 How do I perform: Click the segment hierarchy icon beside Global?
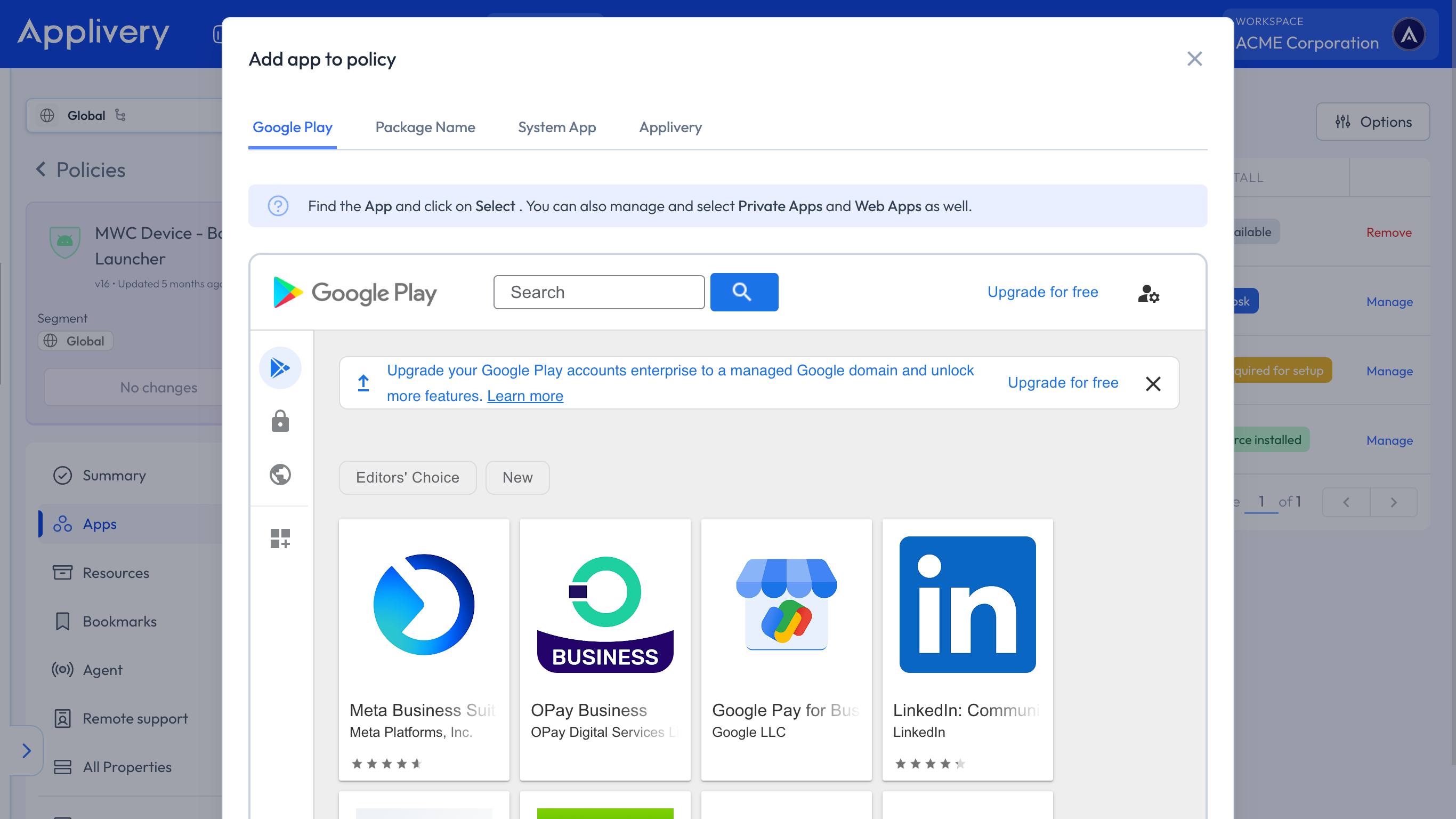[x=120, y=115]
